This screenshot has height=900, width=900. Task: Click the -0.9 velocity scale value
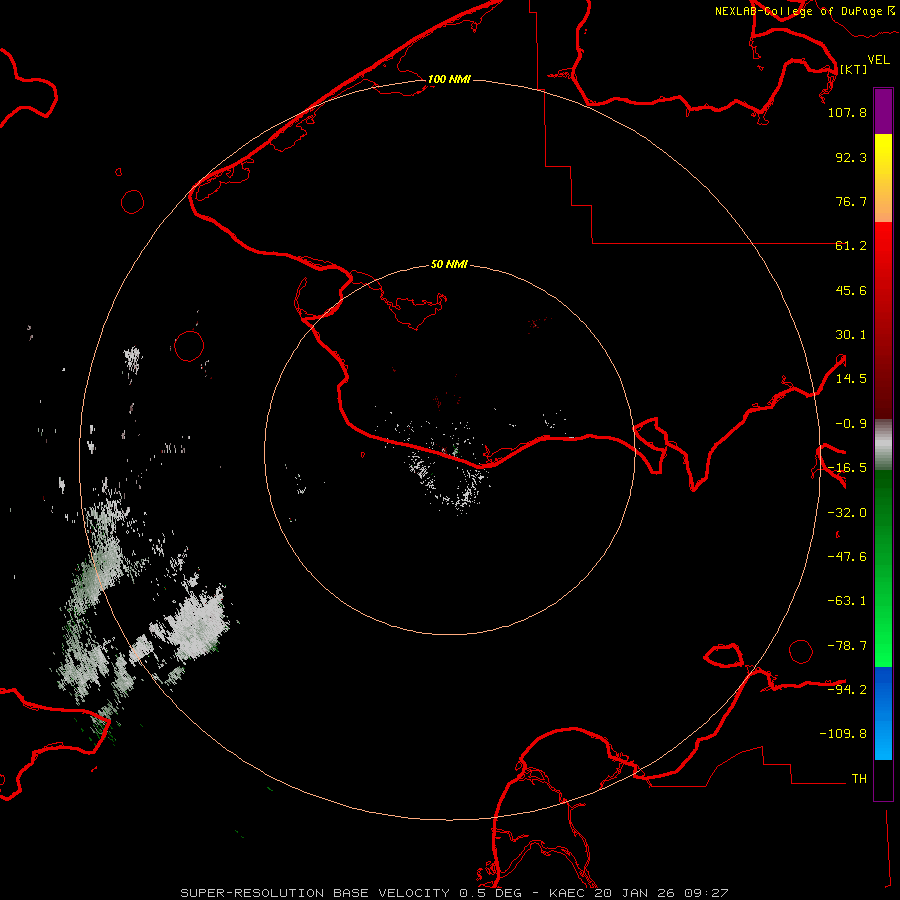[x=851, y=424]
